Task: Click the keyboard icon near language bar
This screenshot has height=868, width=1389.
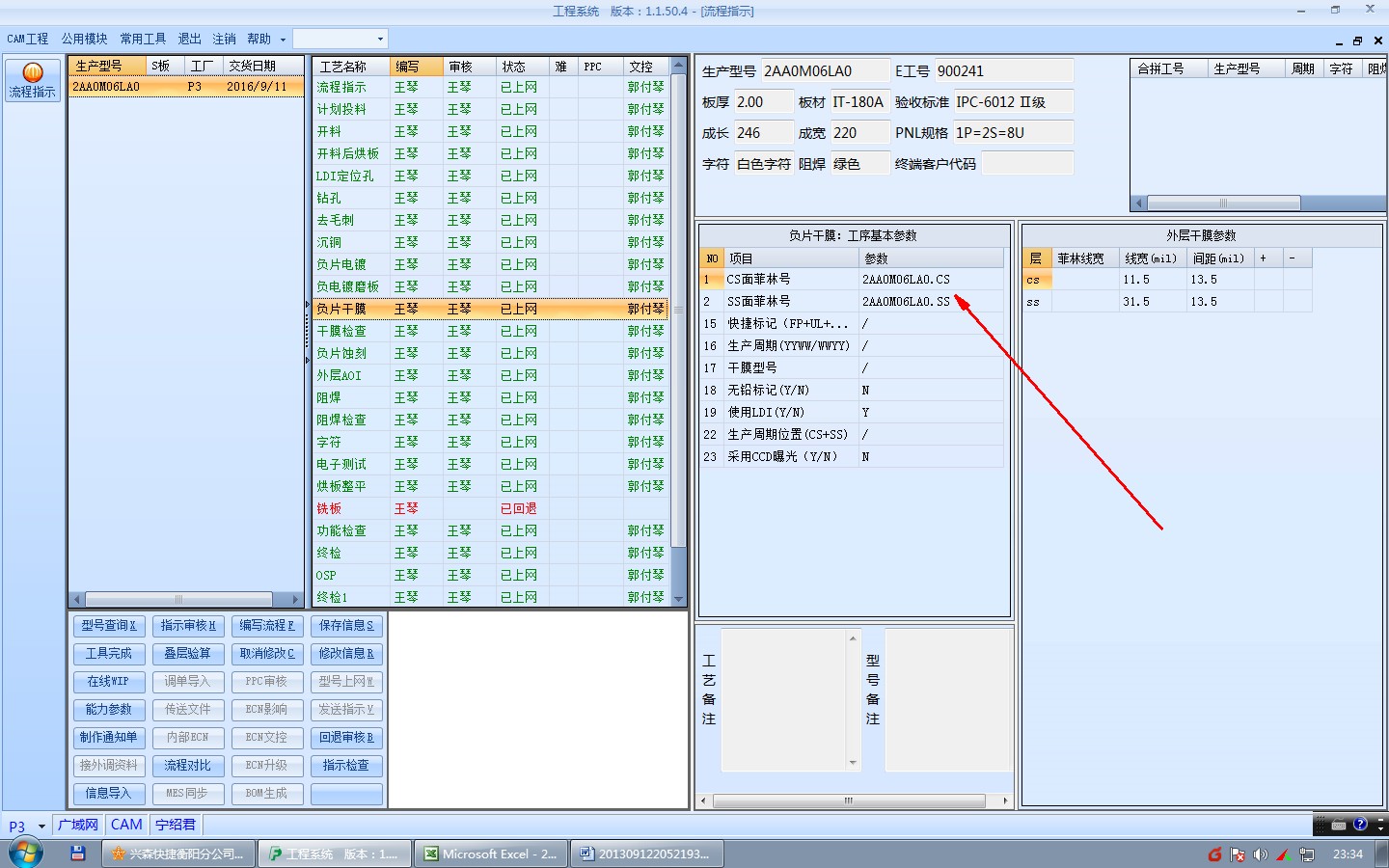Action: 1339,825
